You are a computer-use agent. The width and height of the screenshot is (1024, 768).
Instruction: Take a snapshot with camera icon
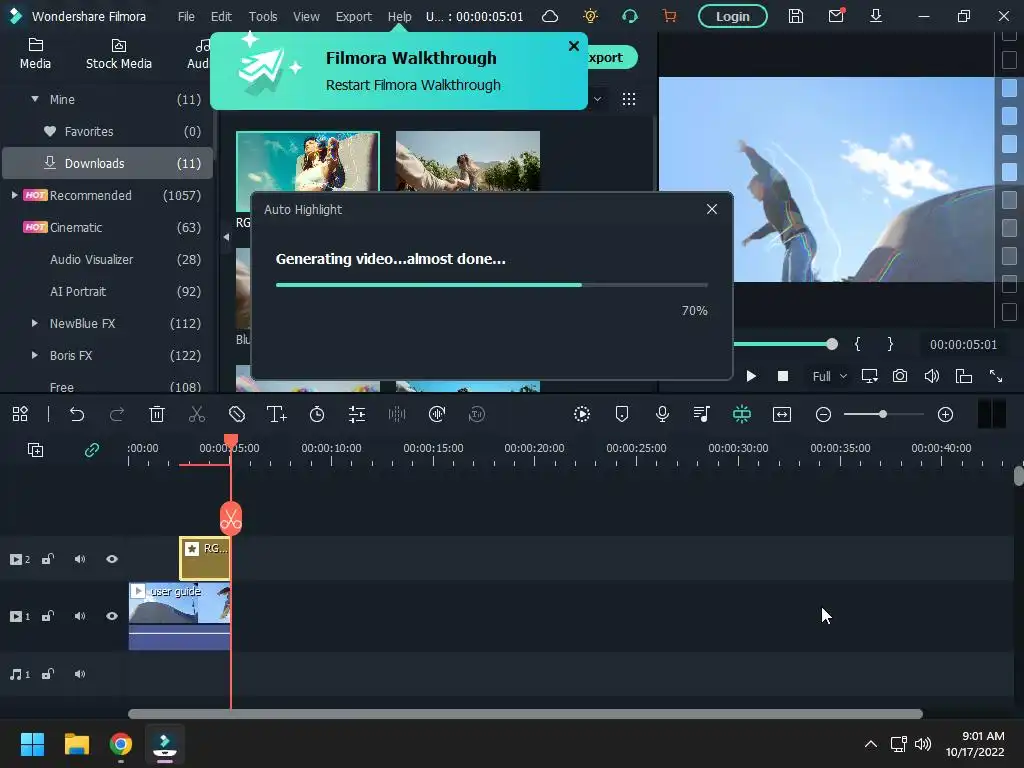900,376
